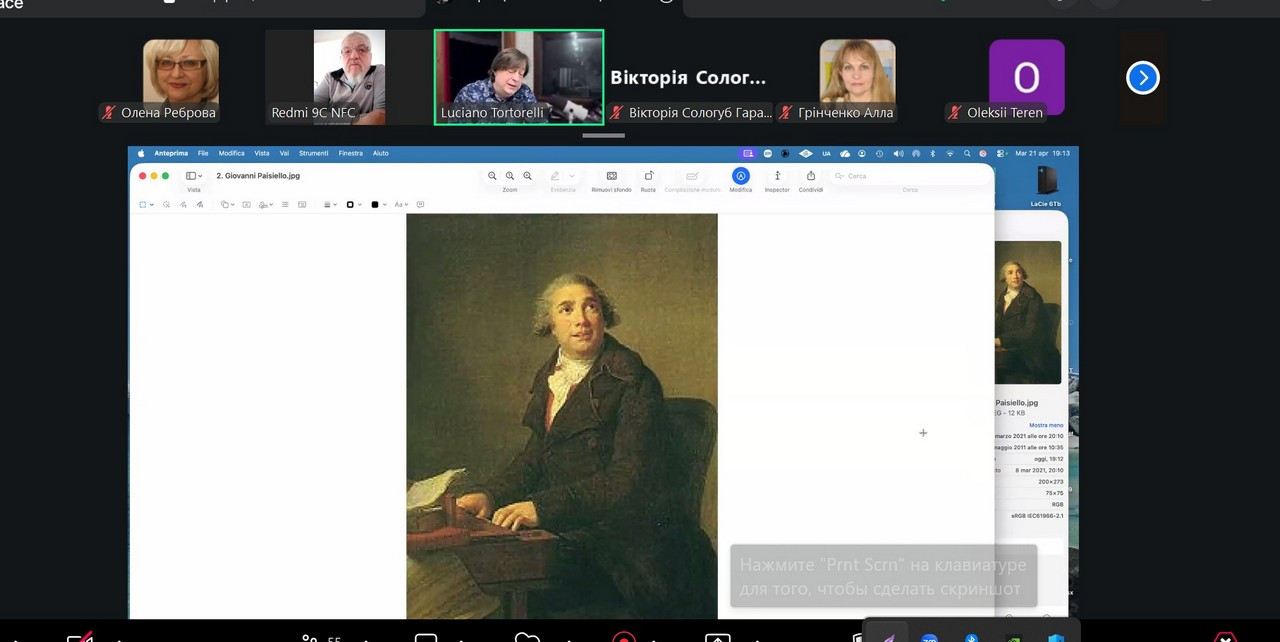This screenshot has width=1280, height=642.
Task: Open the Finestra menu
Action: [351, 153]
